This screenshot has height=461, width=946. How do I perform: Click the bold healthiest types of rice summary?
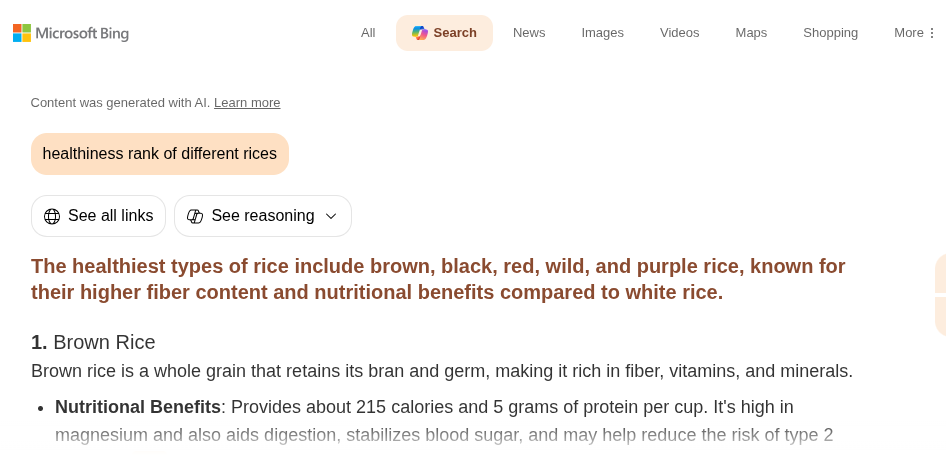tap(438, 279)
